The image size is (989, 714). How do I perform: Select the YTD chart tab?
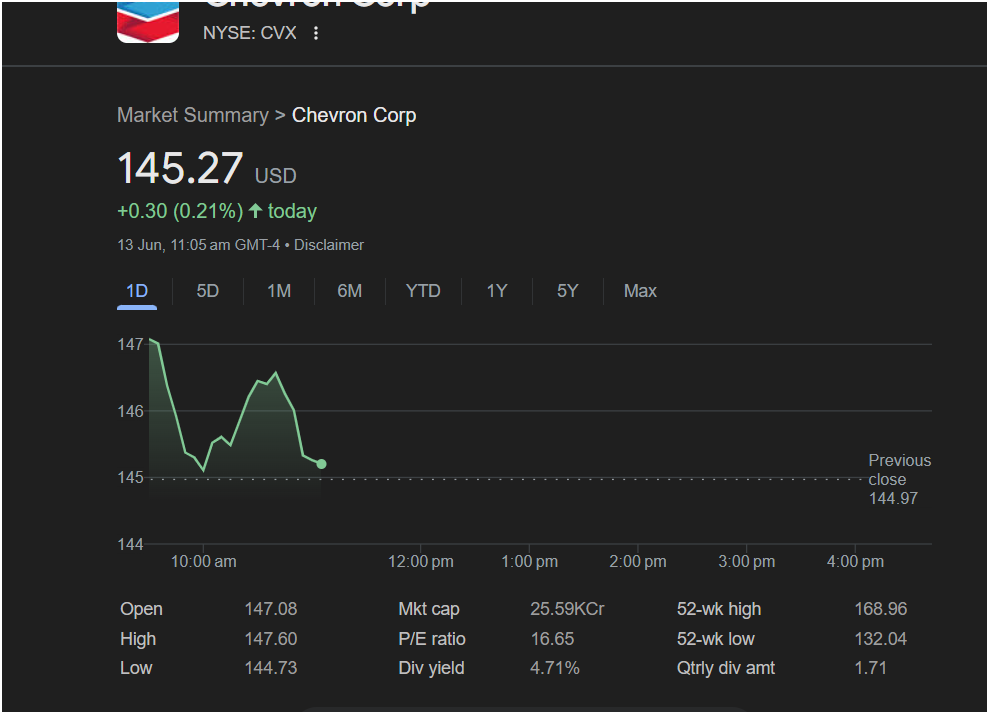tap(423, 291)
